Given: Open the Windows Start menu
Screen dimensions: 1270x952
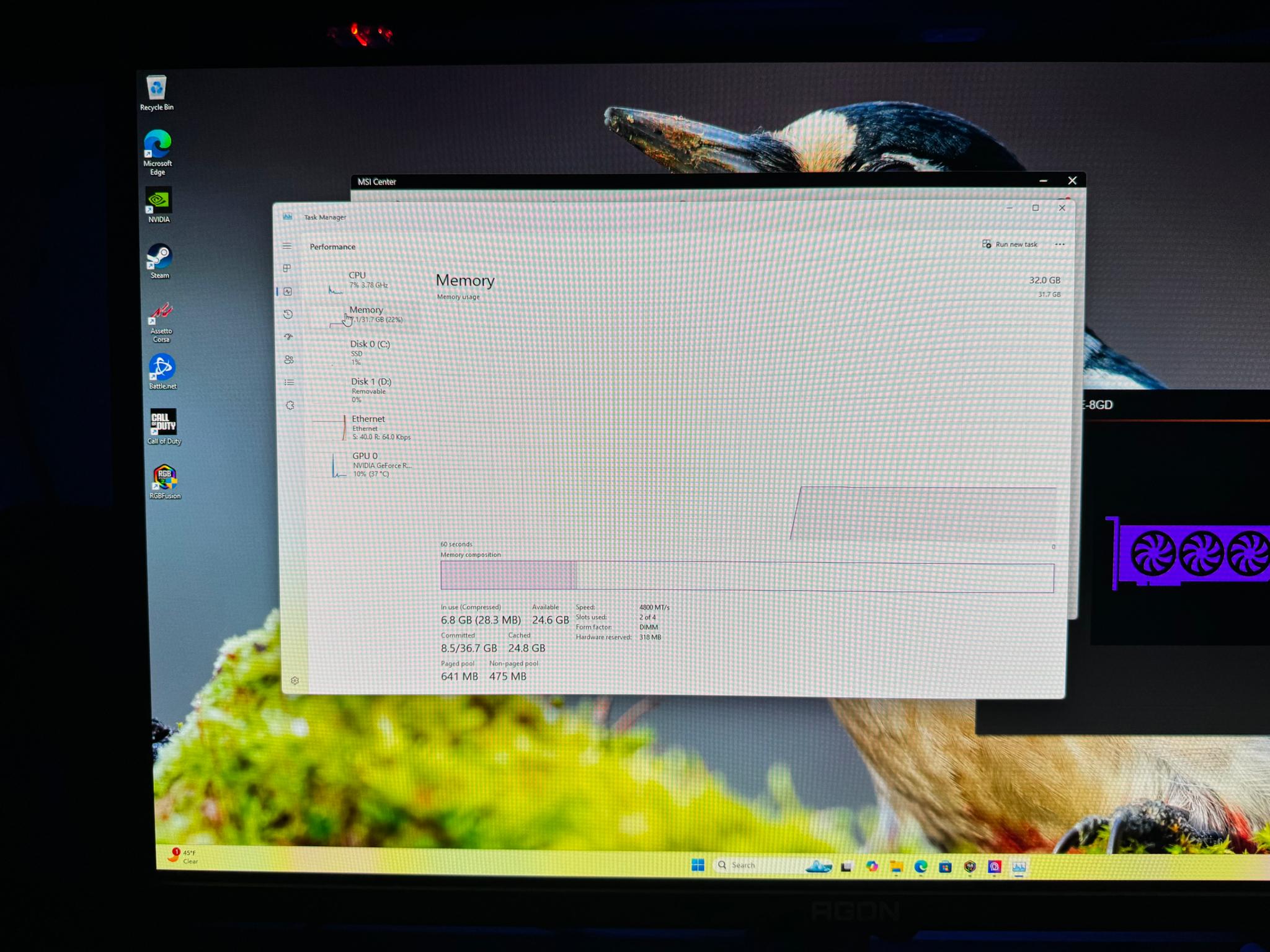Looking at the screenshot, I should click(x=698, y=865).
